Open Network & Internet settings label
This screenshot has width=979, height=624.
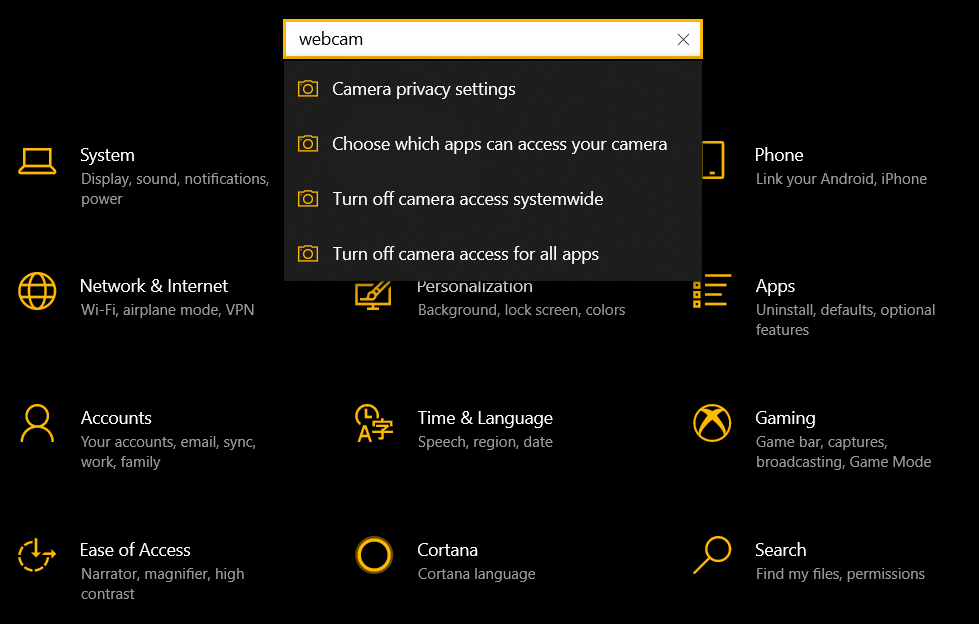pos(154,286)
